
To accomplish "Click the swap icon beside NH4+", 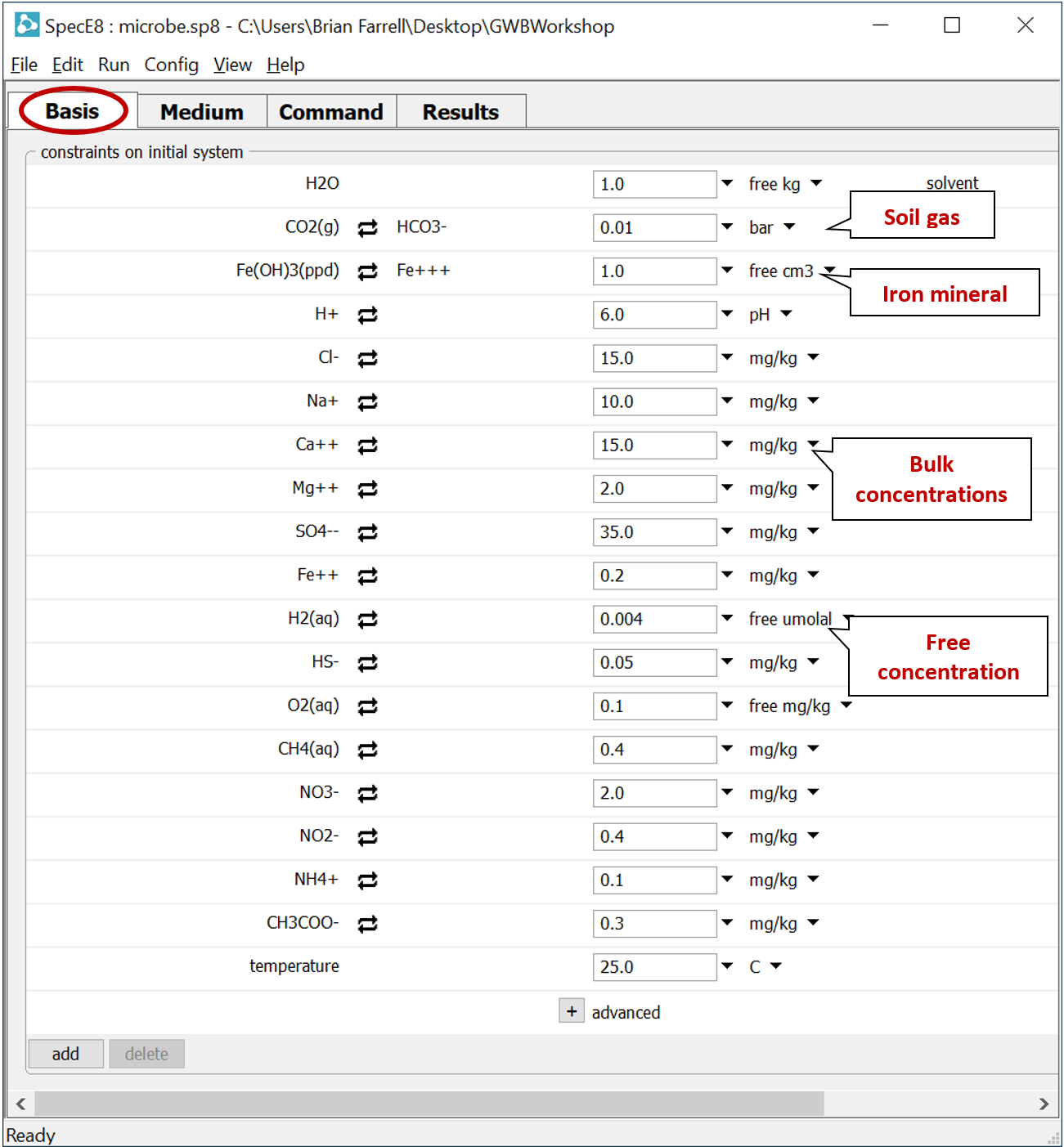I will coord(368,880).
